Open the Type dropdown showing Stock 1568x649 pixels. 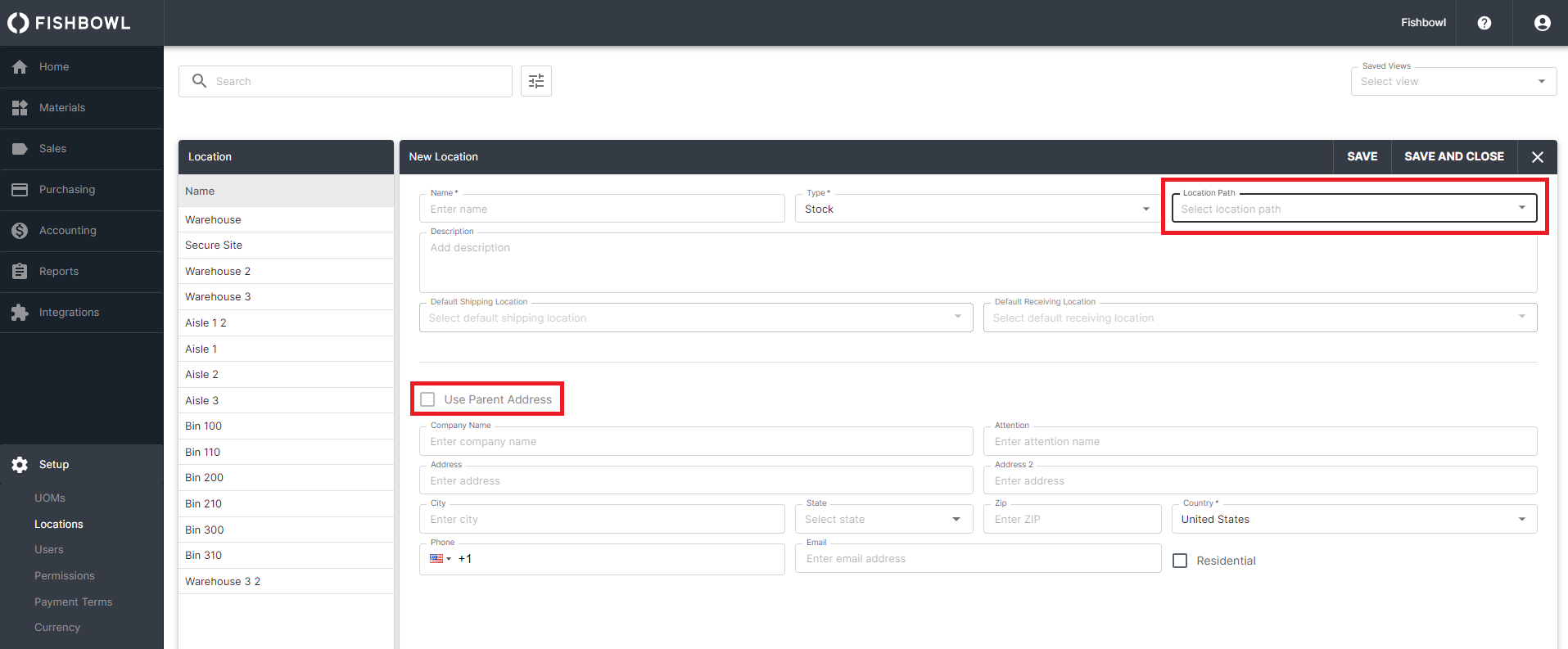pos(976,209)
